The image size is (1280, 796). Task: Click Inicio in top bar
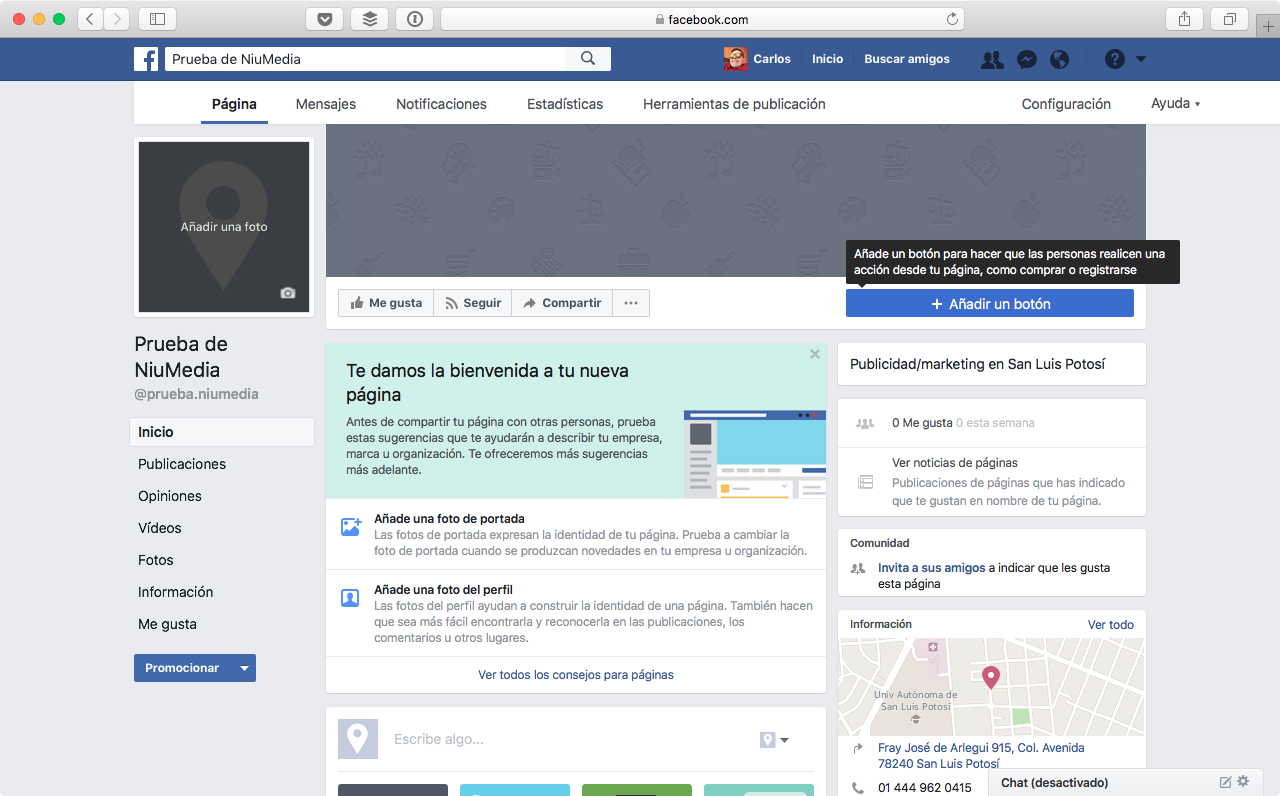[x=827, y=59]
